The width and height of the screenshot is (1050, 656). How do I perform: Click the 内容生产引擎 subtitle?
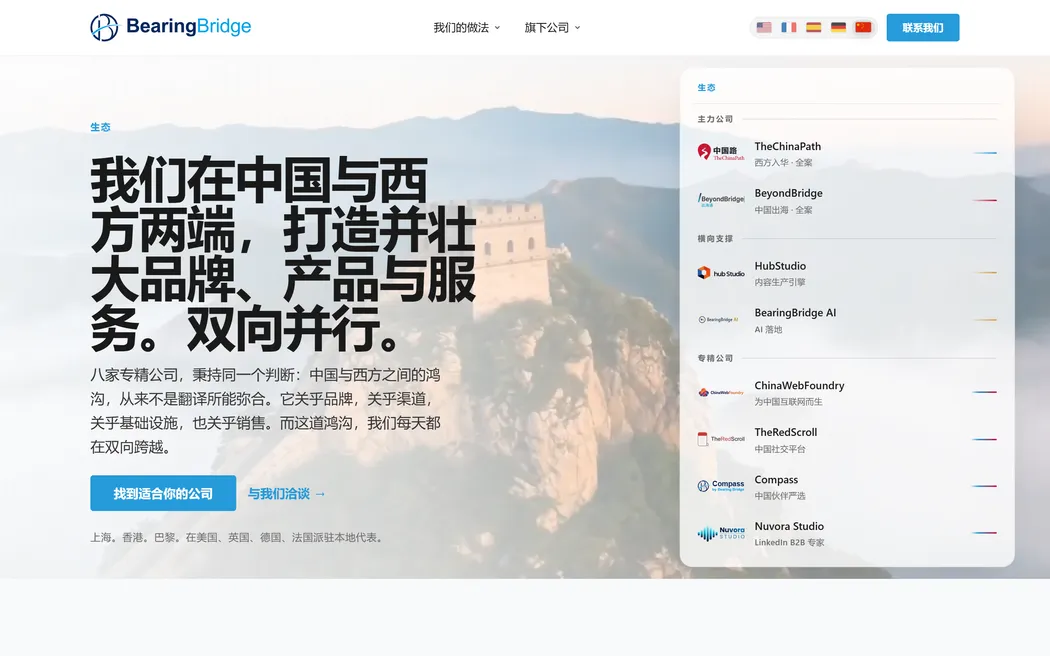pyautogui.click(x=779, y=282)
